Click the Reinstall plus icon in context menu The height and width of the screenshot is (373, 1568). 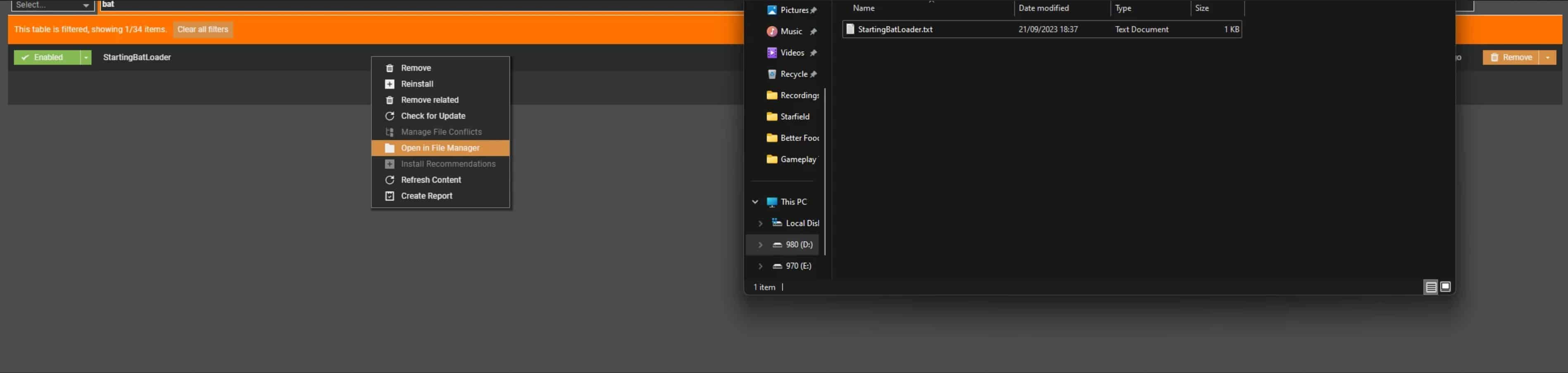click(x=390, y=84)
